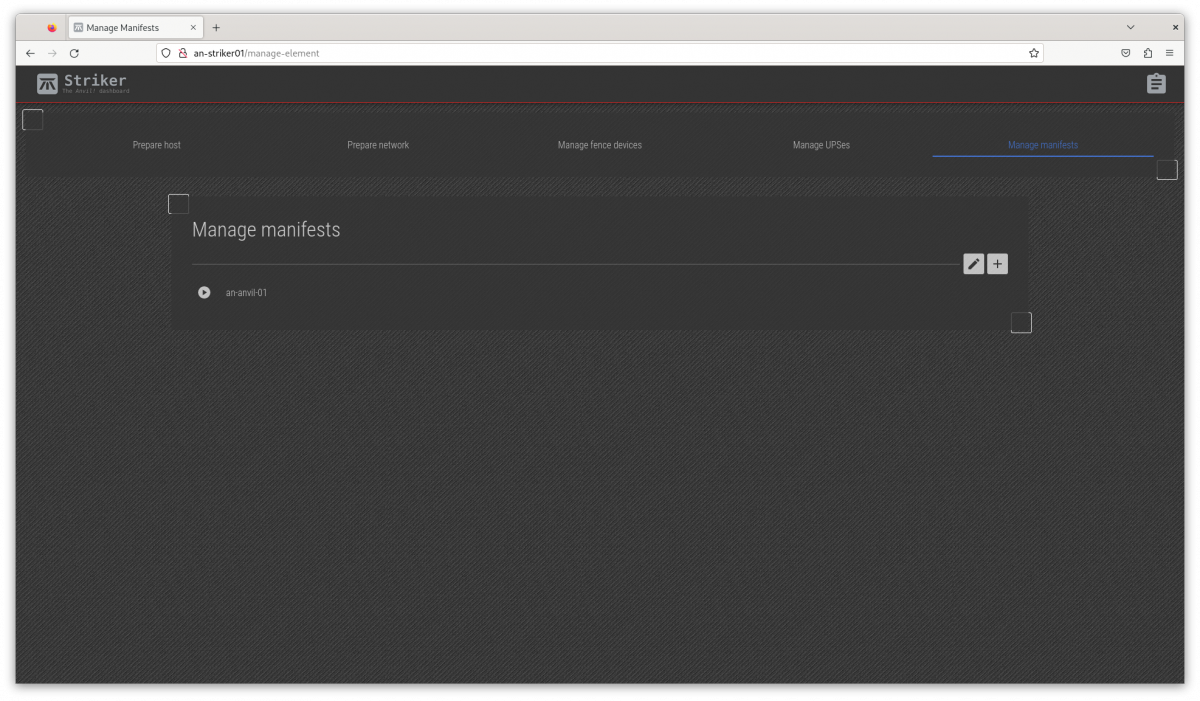Open the Manage fence devices tab
Viewport: 1200px width, 701px height.
pos(599,145)
